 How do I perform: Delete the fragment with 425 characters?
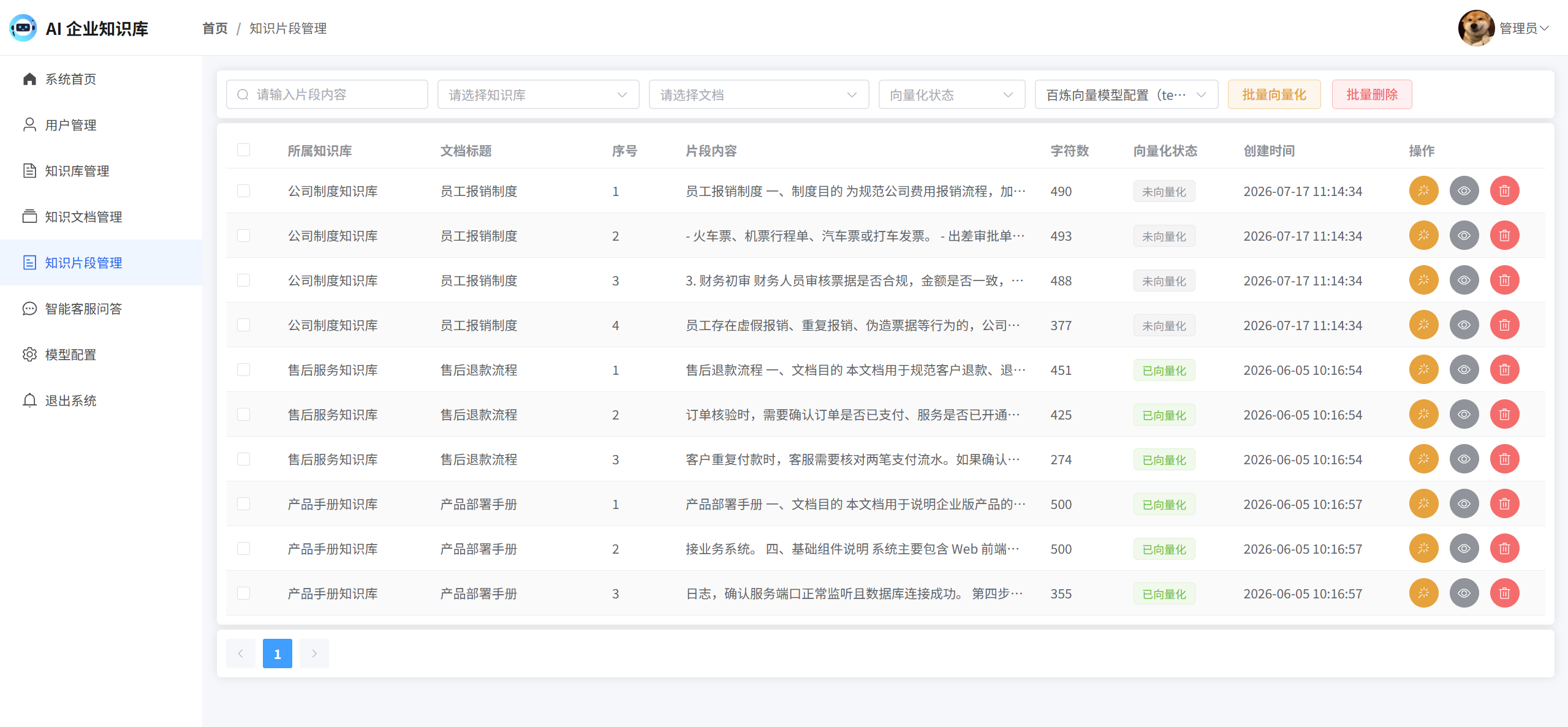tap(1504, 414)
